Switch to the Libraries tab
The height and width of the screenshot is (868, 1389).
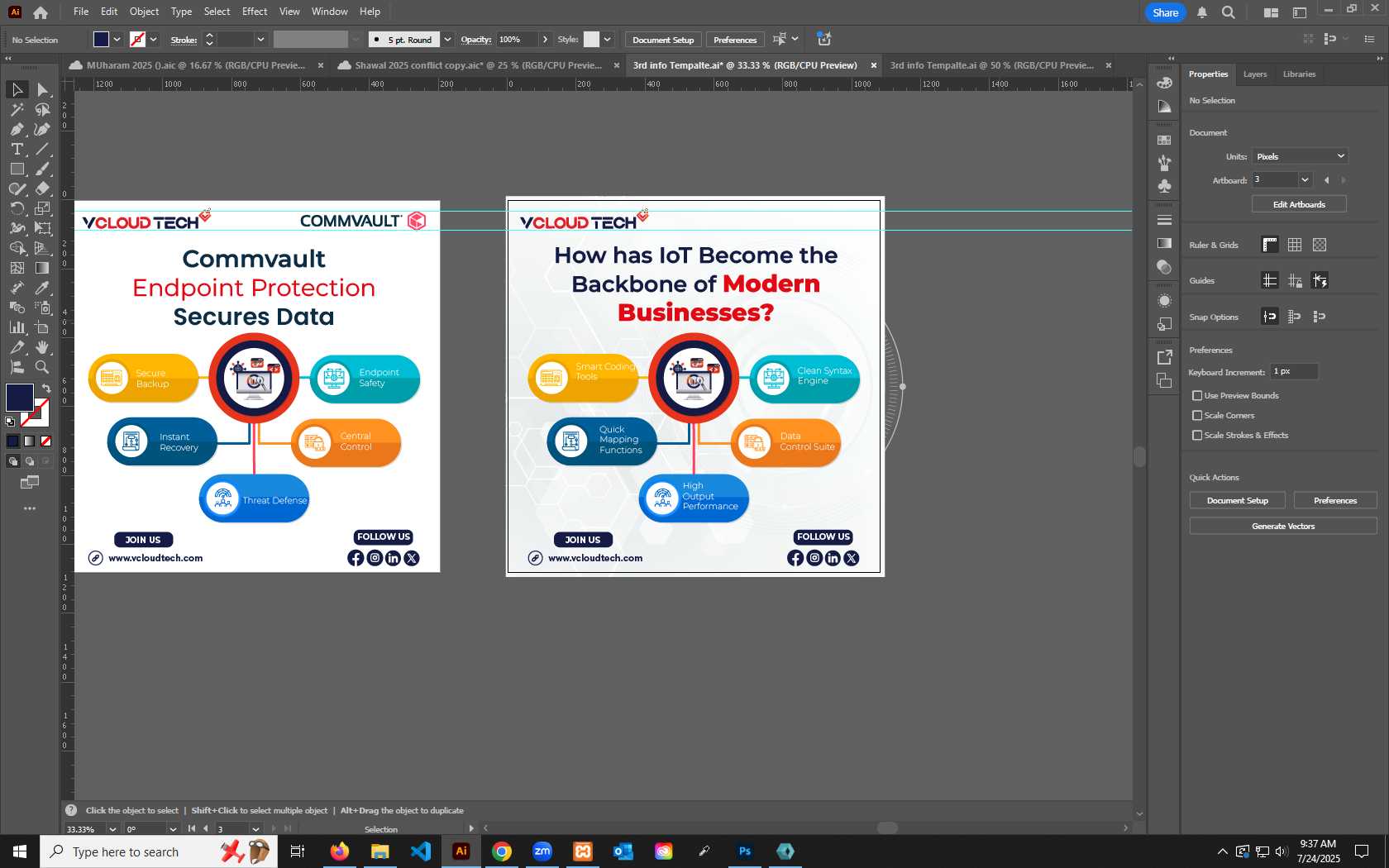coord(1299,74)
